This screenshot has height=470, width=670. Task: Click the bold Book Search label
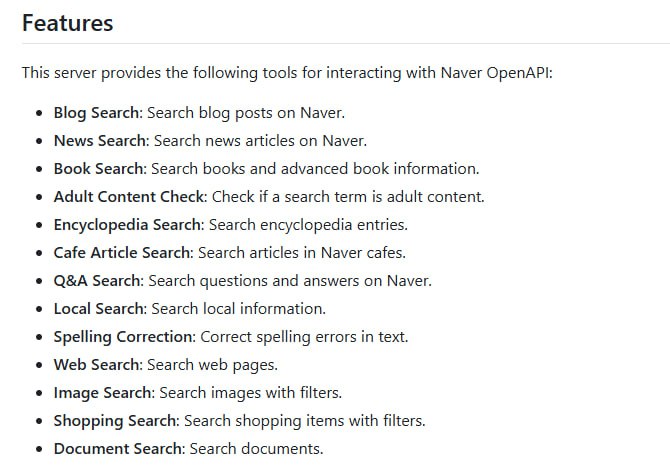pos(99,168)
